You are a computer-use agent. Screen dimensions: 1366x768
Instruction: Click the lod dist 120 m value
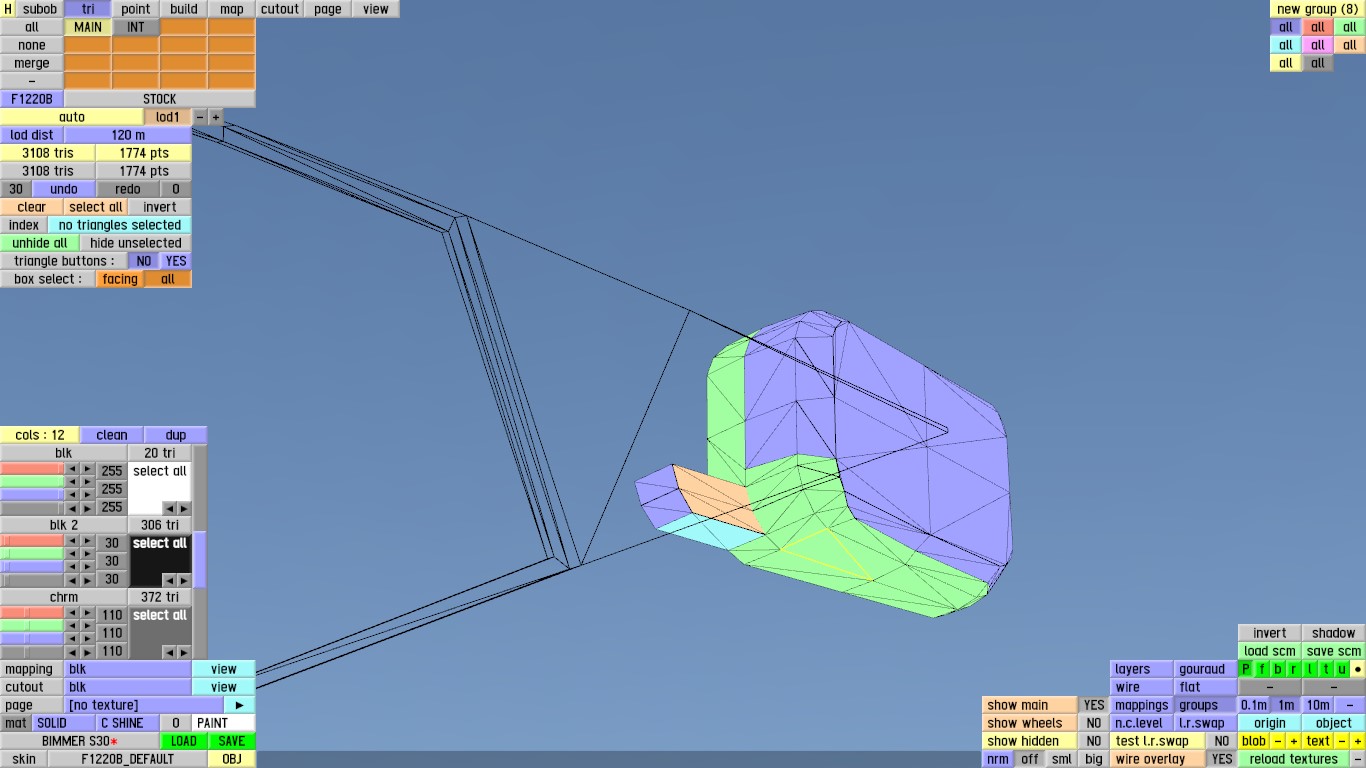pyautogui.click(x=128, y=135)
